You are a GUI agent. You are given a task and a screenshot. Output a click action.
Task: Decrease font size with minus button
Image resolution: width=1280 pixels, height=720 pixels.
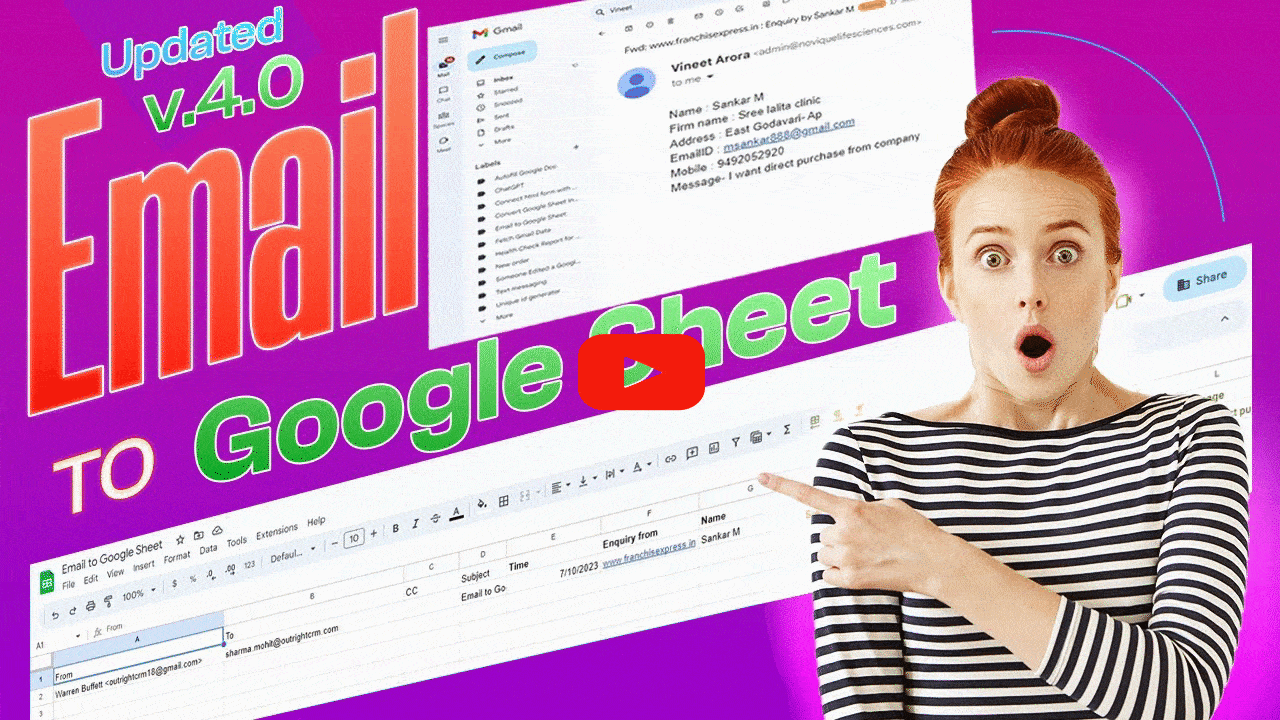334,543
